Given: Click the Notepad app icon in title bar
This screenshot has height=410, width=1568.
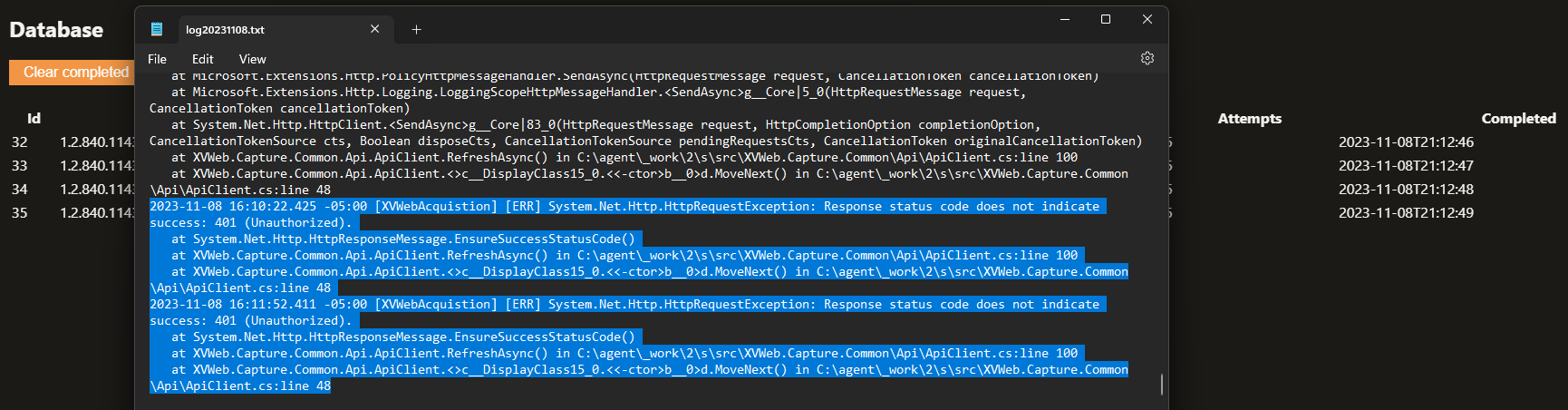Looking at the screenshot, I should [x=156, y=29].
